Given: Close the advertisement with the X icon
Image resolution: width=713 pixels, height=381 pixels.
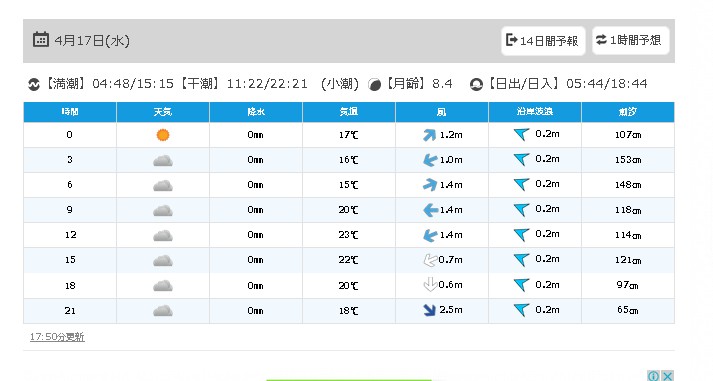Looking at the screenshot, I should coord(667,376).
